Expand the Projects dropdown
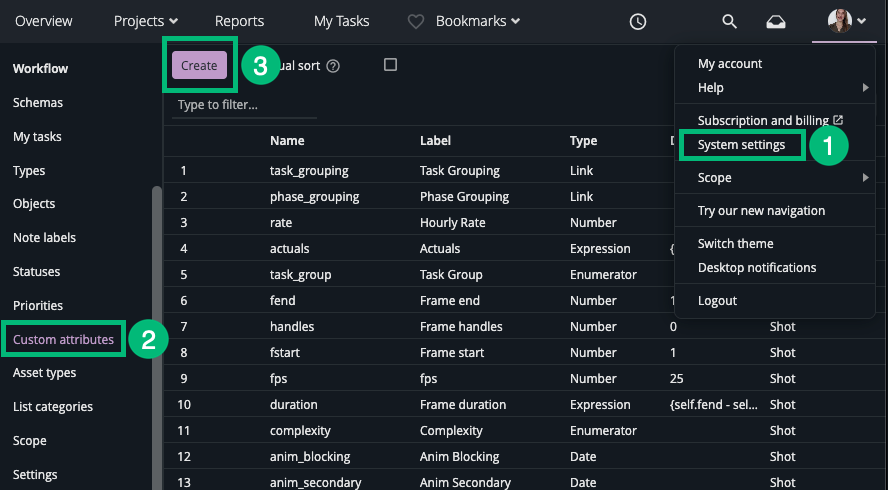The height and width of the screenshot is (490, 888). click(x=146, y=21)
